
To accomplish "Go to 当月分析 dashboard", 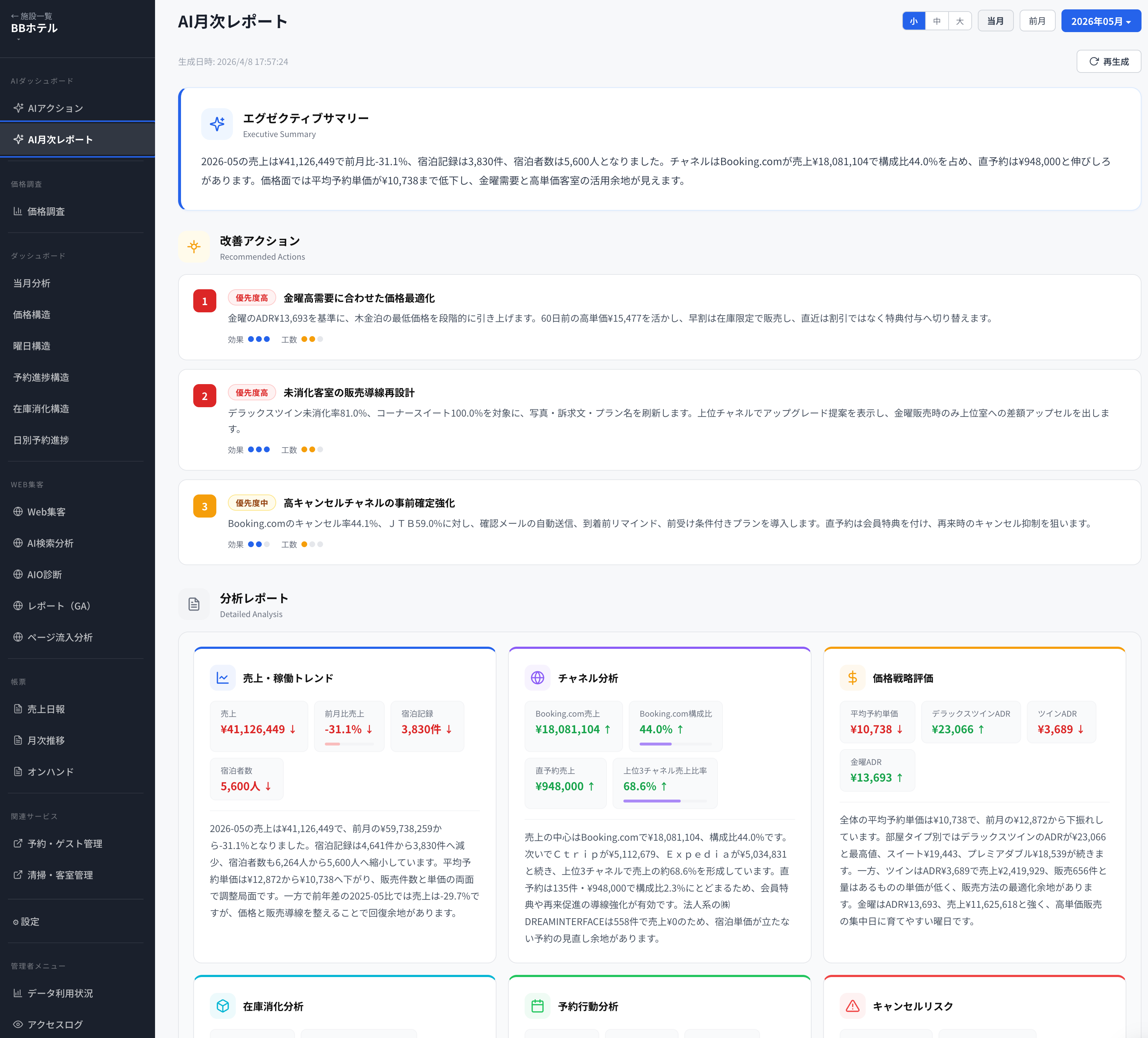I will (32, 283).
